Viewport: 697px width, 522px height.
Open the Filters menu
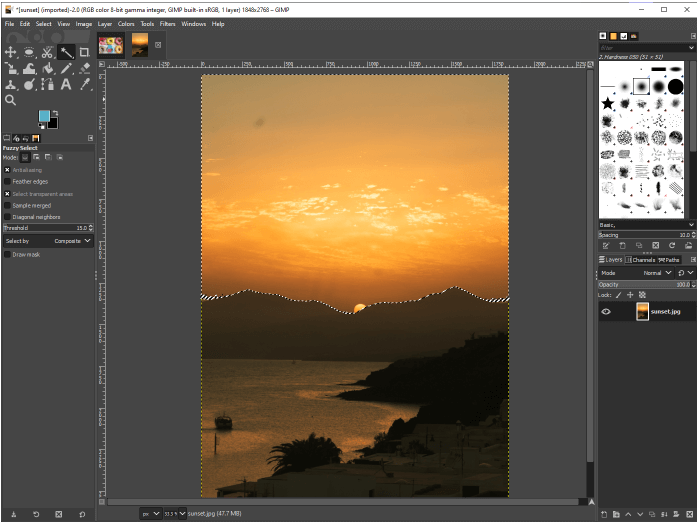(167, 23)
